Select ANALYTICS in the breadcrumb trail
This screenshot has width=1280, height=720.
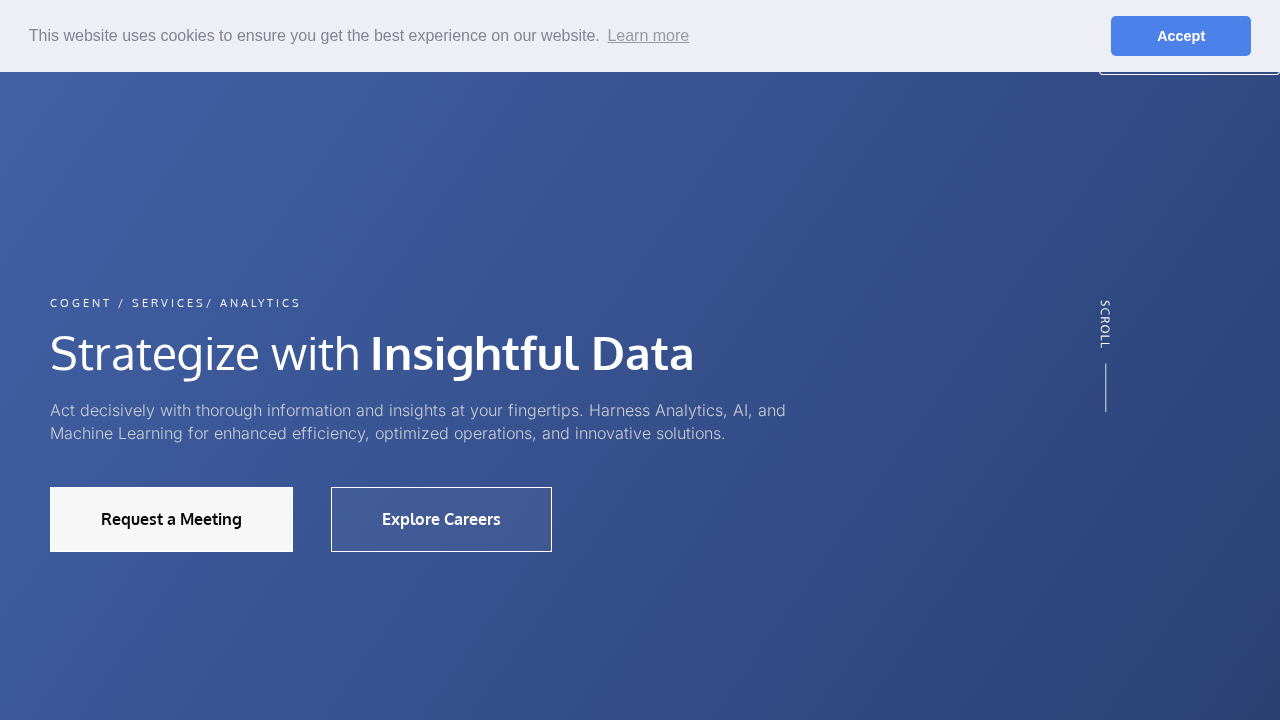coord(260,303)
